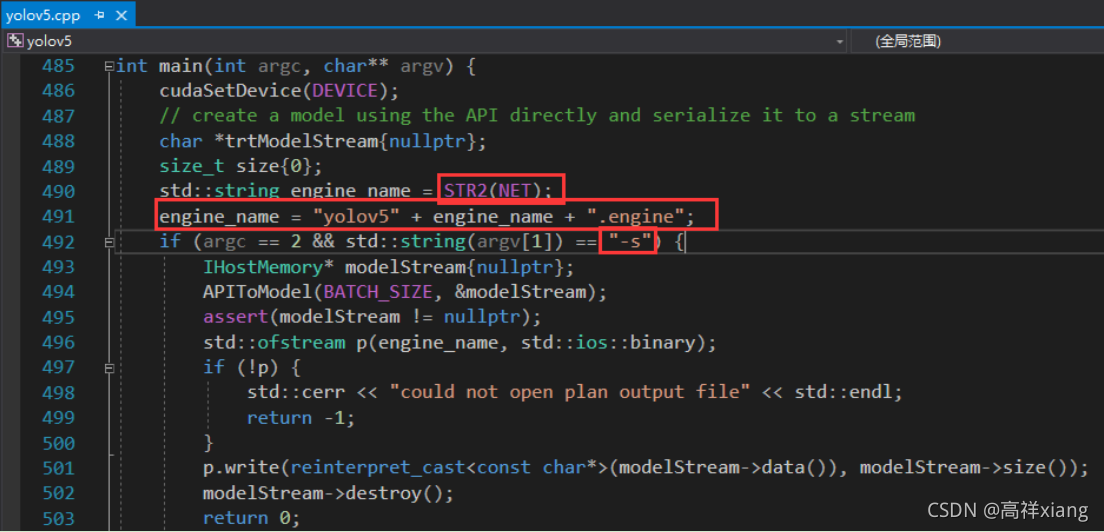
Task: Click the return 0 statement
Action: point(251,519)
